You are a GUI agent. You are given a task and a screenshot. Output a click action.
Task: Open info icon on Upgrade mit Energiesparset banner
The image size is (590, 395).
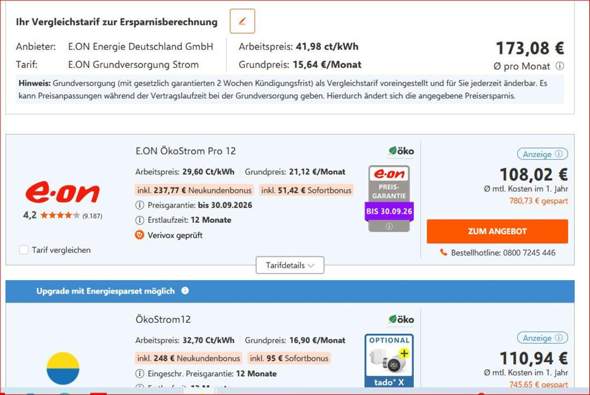(185, 291)
